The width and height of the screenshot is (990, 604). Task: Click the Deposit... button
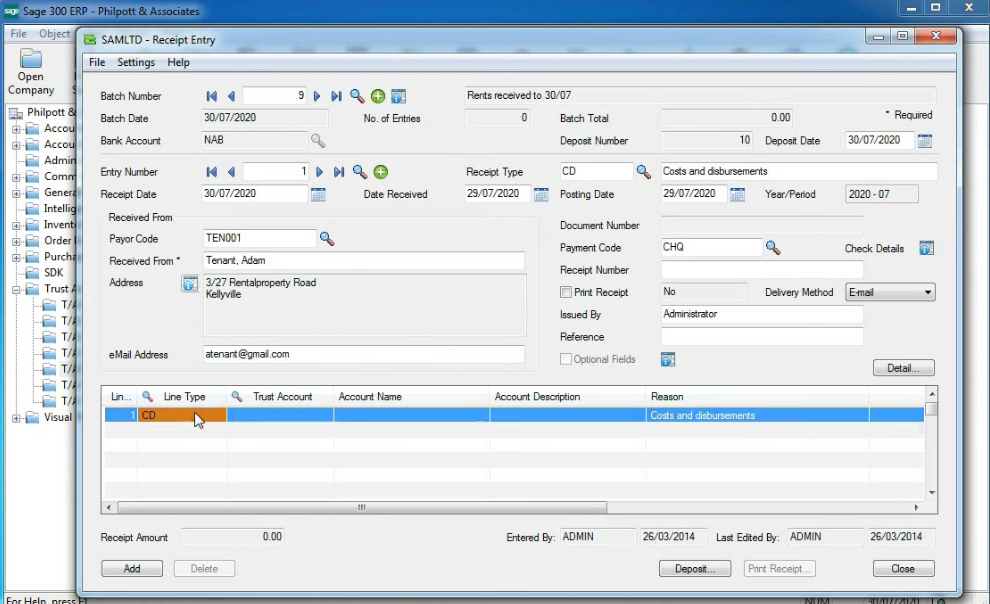695,568
